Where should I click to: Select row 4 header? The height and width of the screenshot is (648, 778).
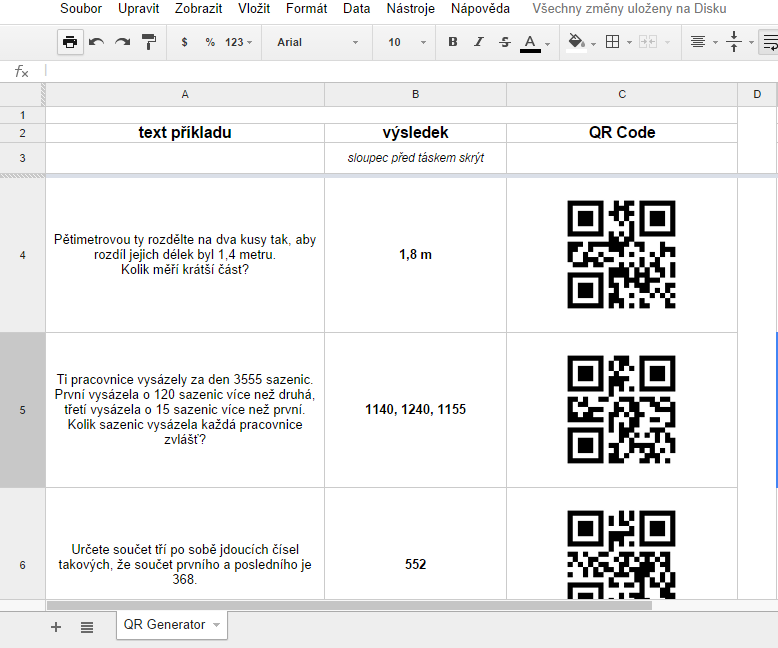pyautogui.click(x=22, y=255)
